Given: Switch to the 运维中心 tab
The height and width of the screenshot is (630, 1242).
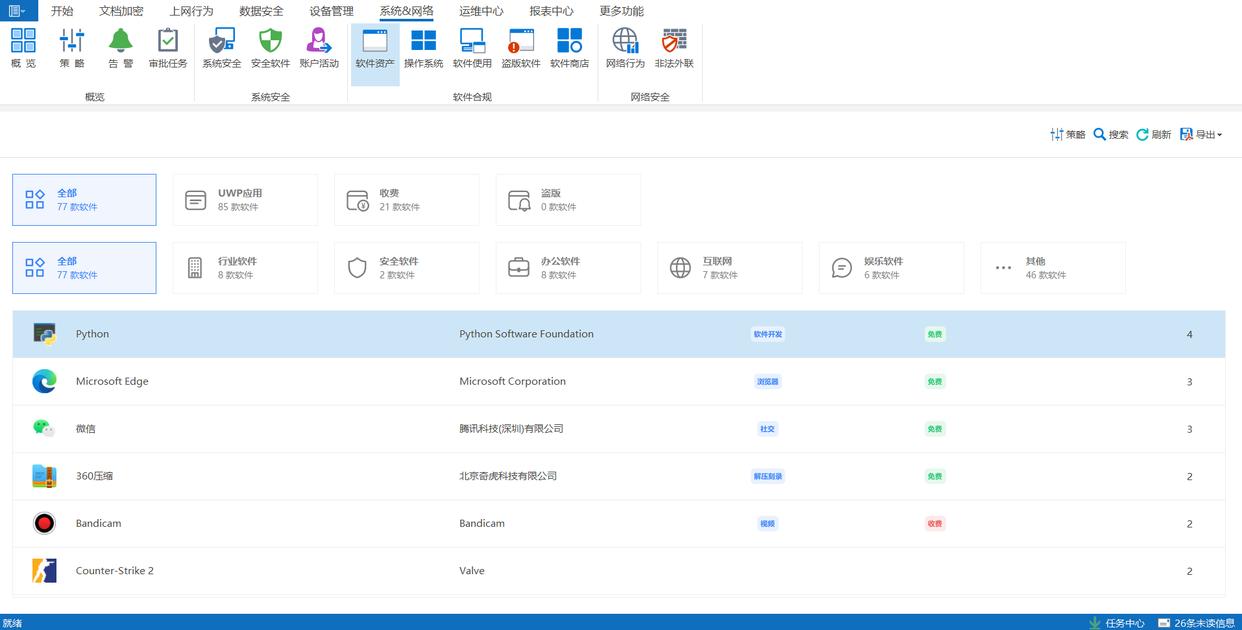Looking at the screenshot, I should click(x=481, y=11).
